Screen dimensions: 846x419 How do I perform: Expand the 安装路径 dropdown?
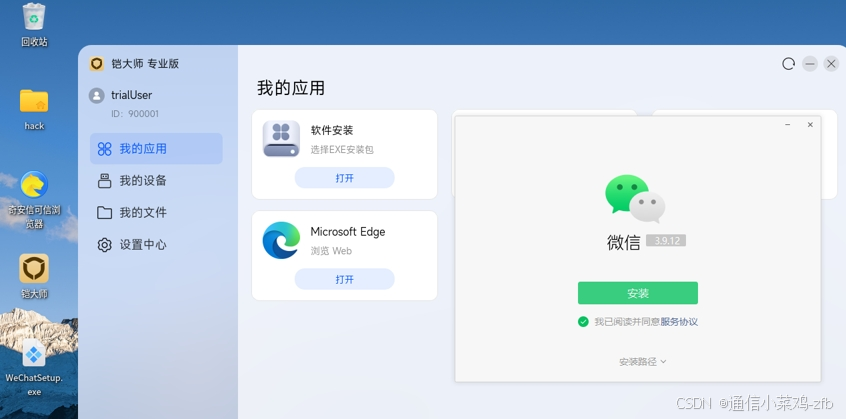[642, 362]
